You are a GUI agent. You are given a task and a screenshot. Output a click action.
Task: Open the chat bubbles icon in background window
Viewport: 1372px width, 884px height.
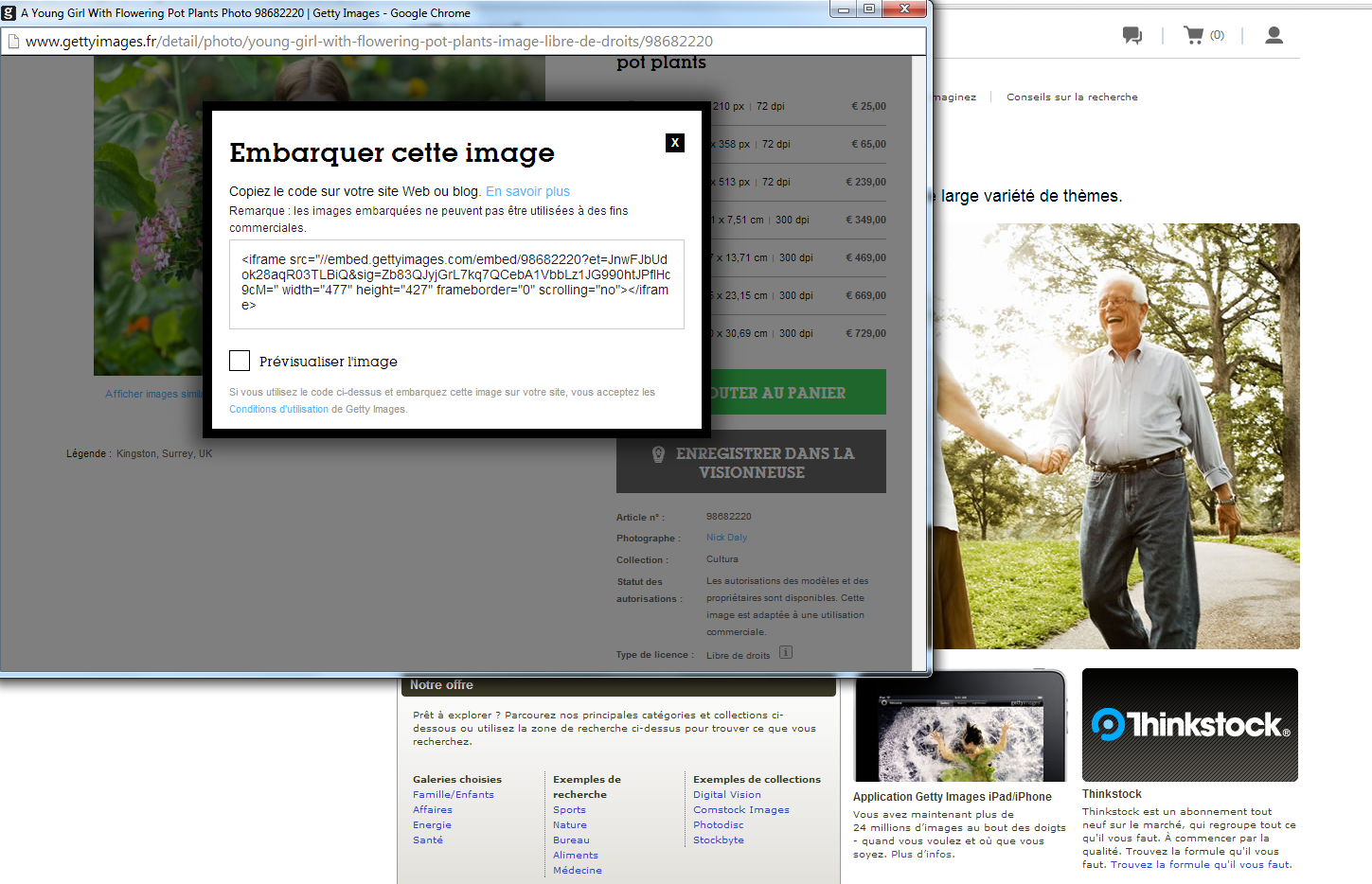pos(1132,36)
